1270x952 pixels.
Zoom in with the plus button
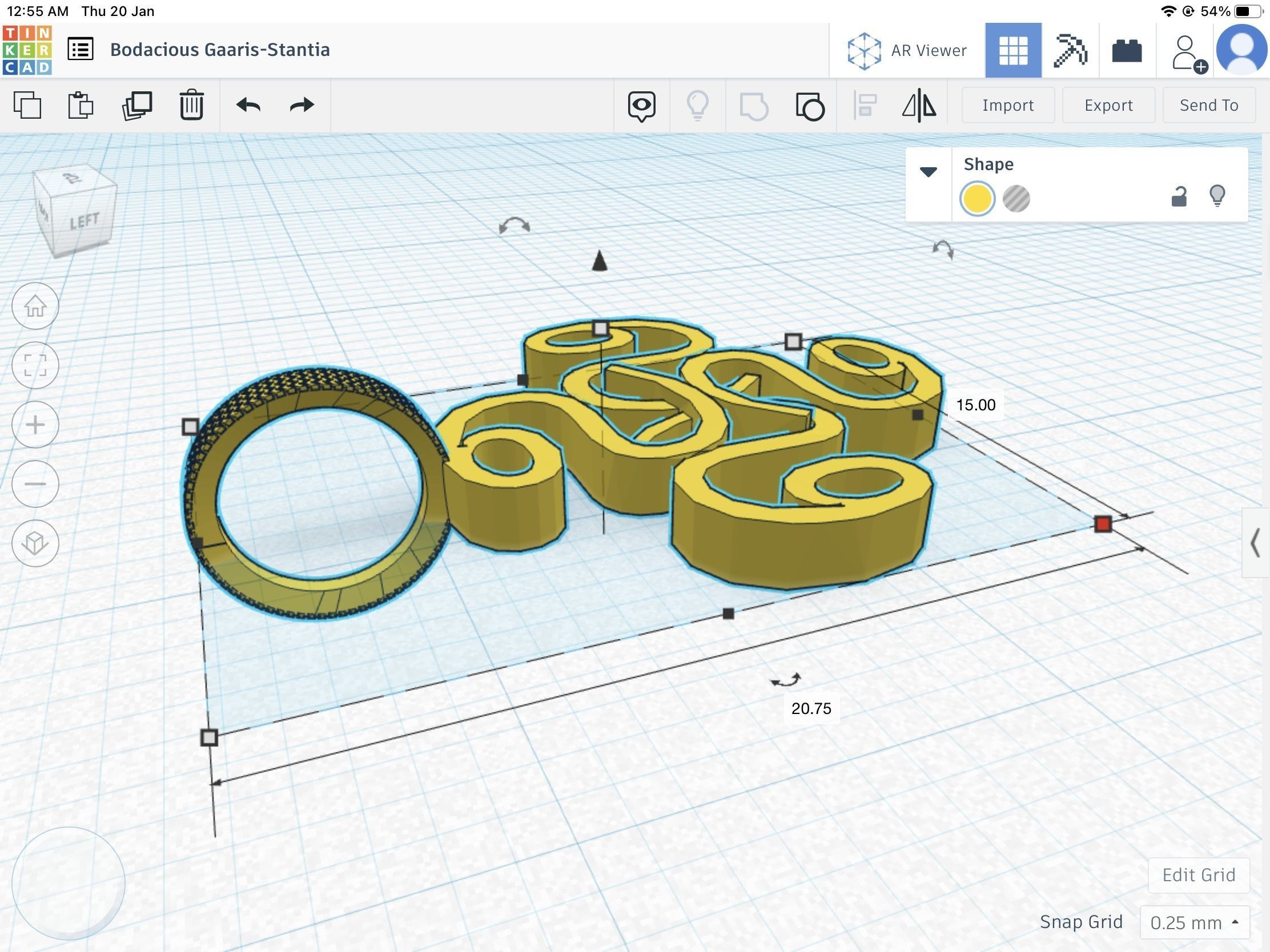click(x=35, y=425)
